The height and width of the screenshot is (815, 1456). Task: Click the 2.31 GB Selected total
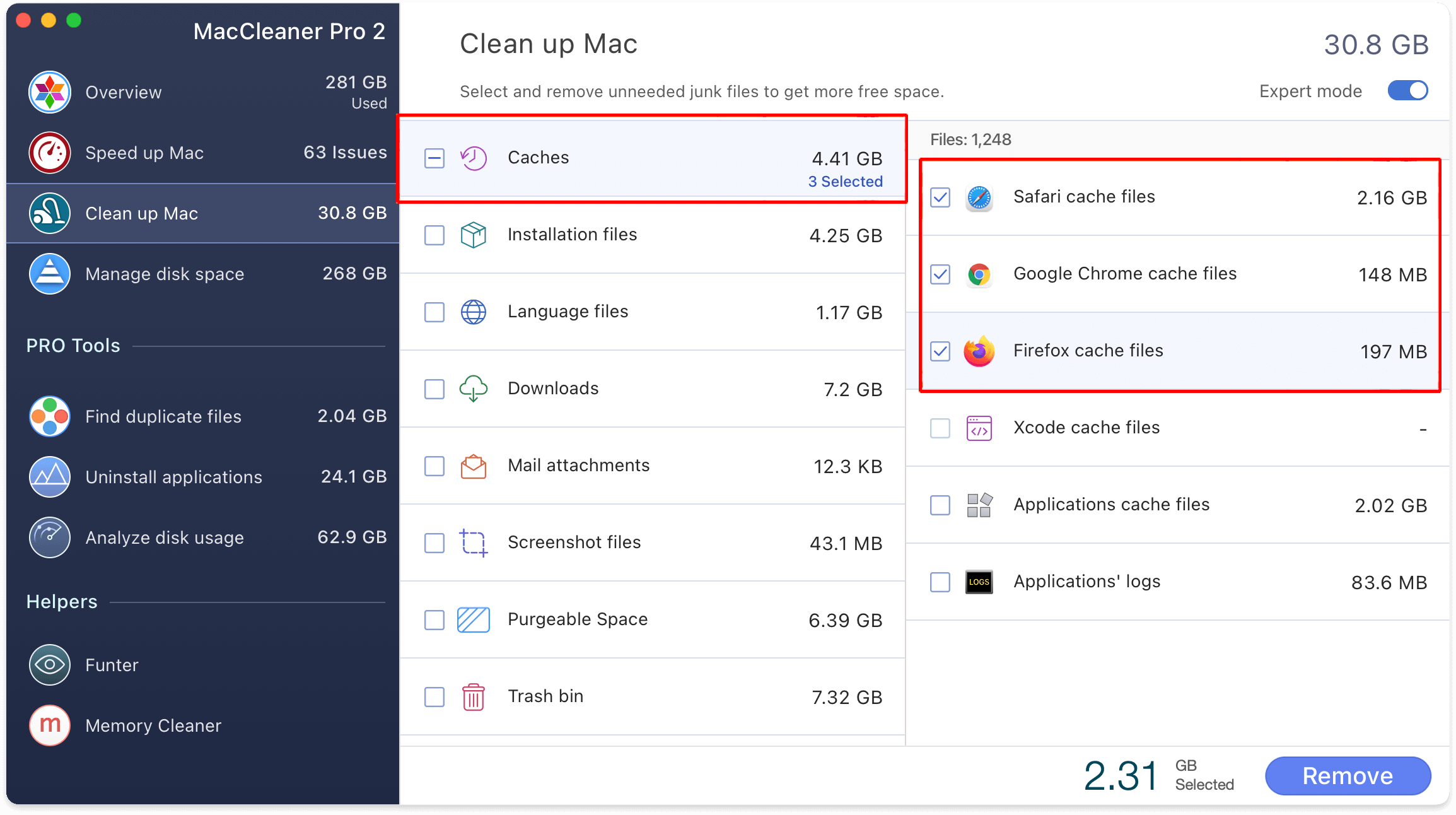(x=1158, y=776)
